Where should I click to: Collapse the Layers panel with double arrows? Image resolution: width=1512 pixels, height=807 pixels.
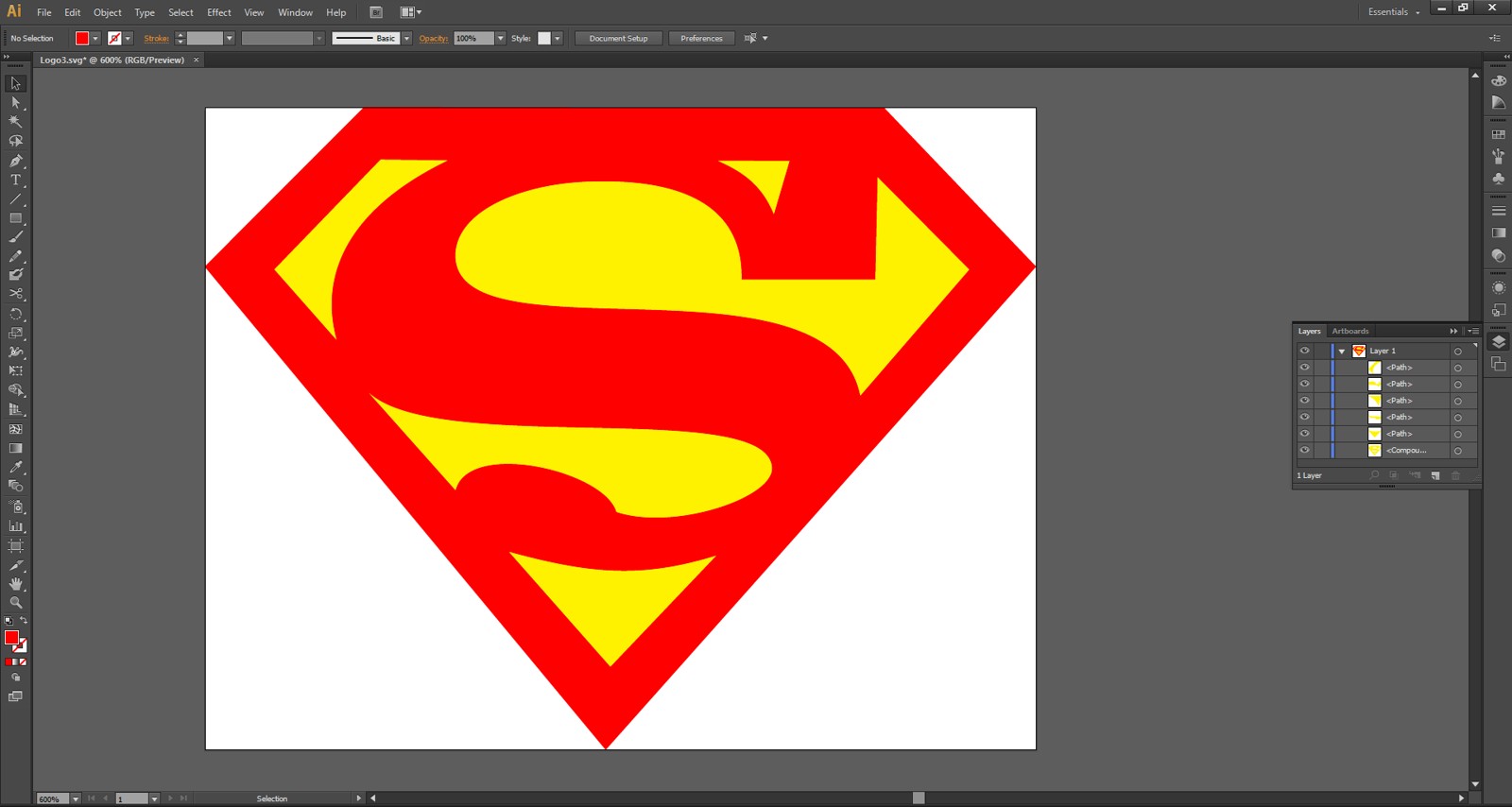tap(1453, 331)
